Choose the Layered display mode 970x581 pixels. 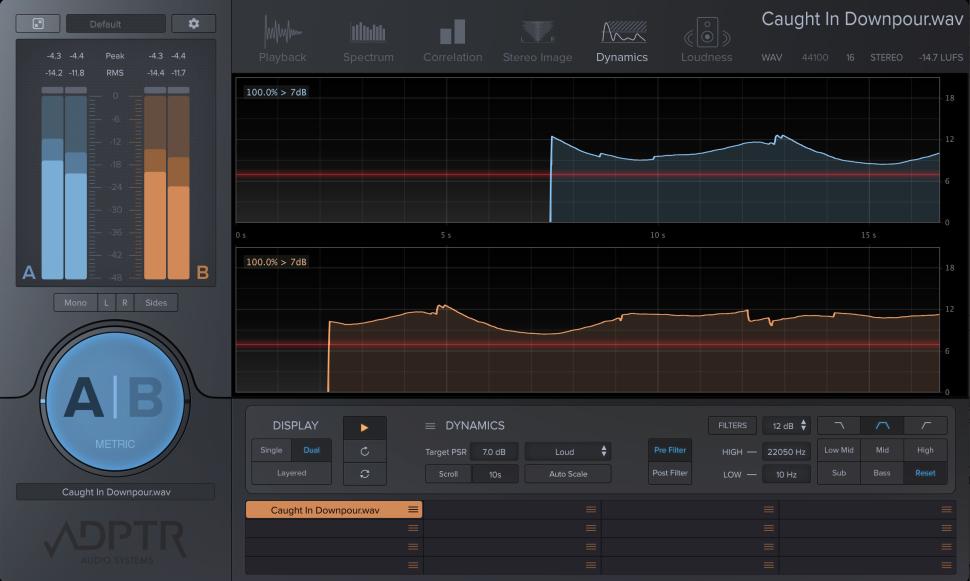291,473
